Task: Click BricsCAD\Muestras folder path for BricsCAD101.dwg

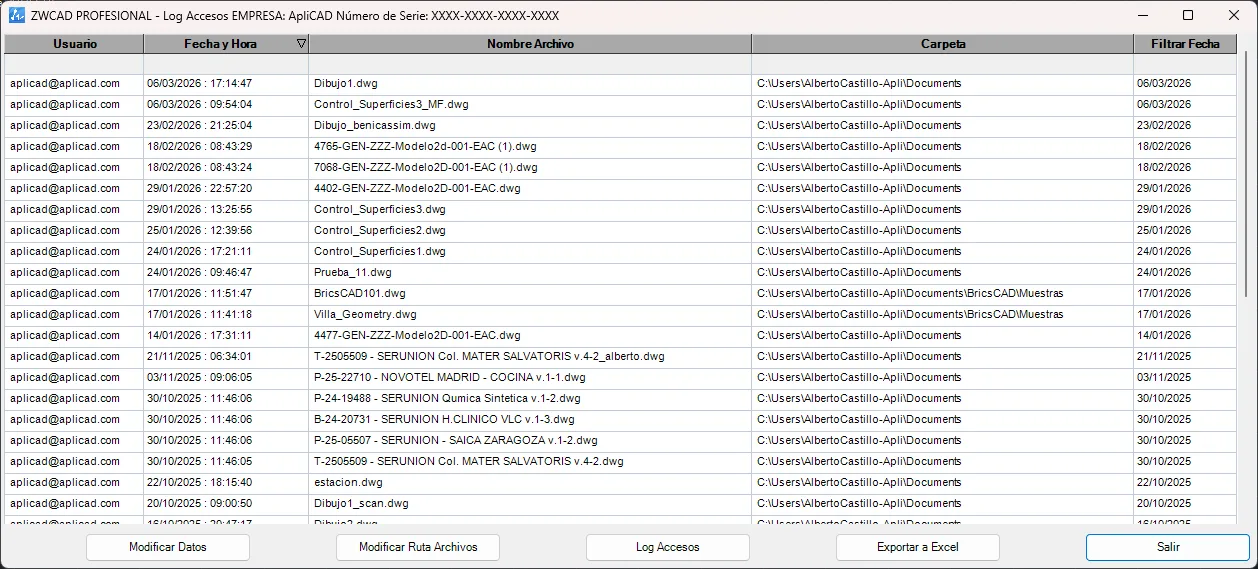Action: click(910, 293)
